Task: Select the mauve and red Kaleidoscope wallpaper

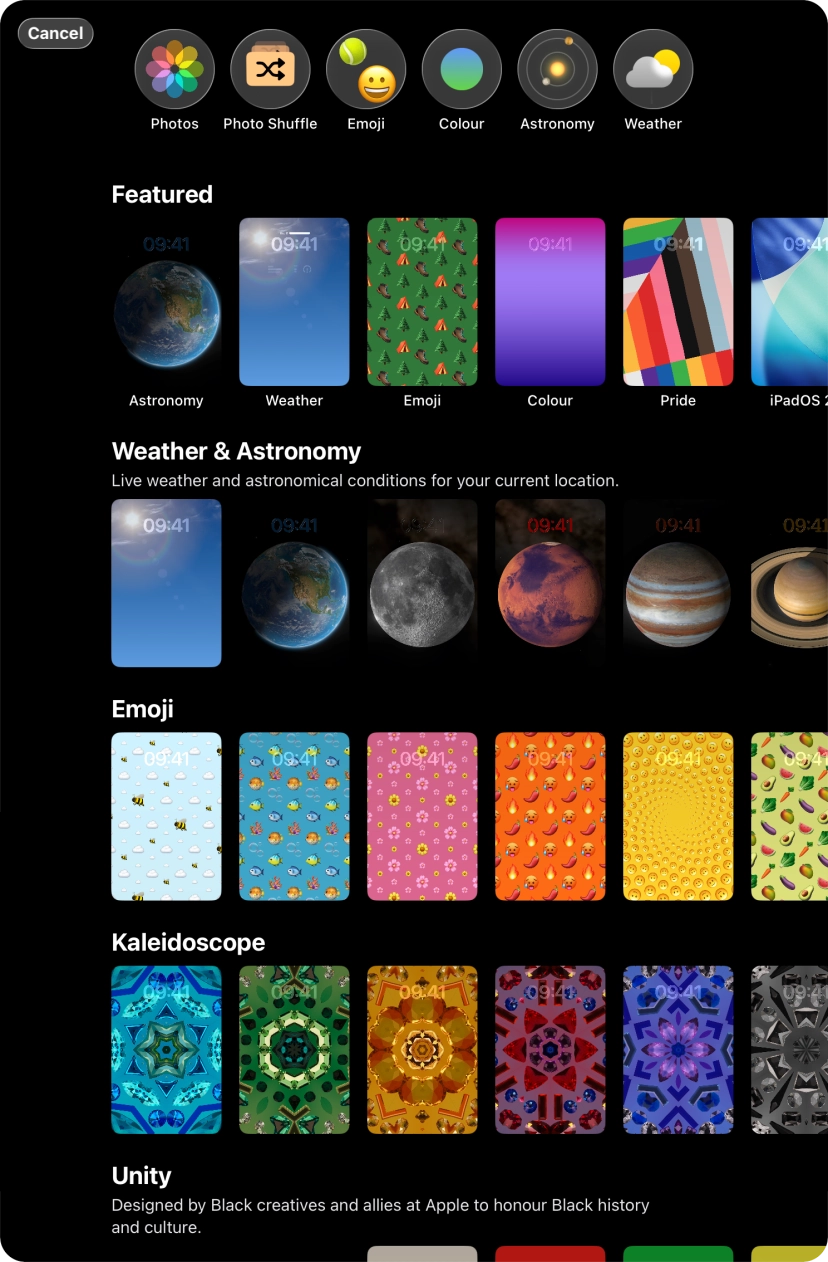Action: pos(550,1050)
